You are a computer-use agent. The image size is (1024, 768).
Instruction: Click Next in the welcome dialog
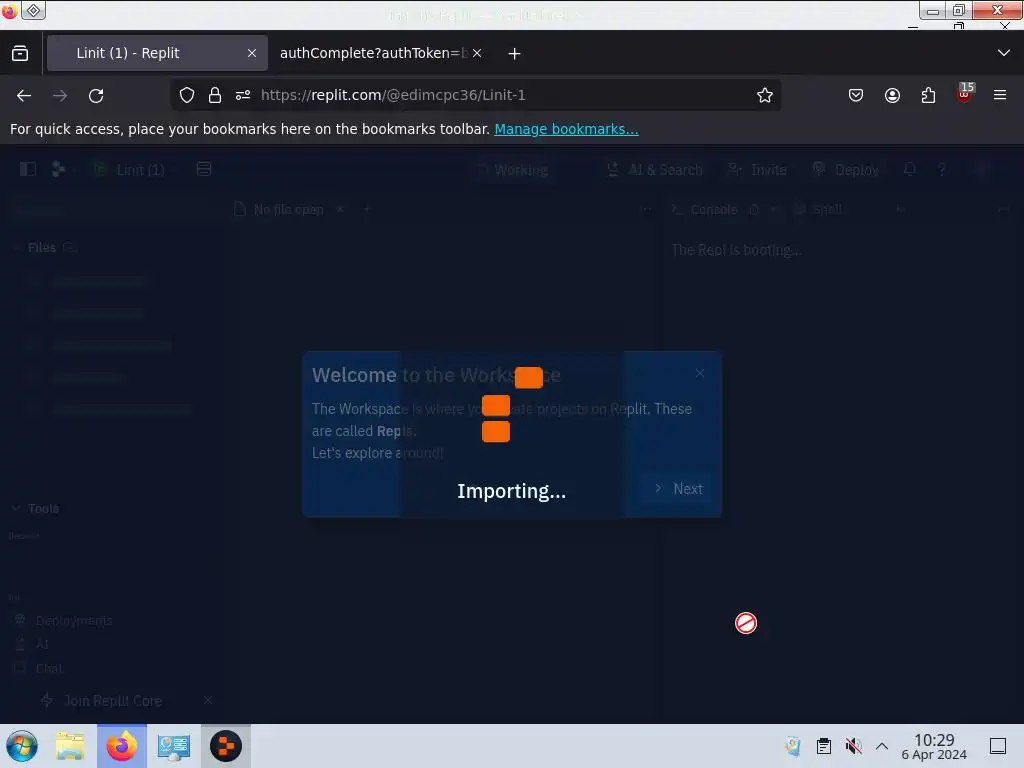click(679, 488)
